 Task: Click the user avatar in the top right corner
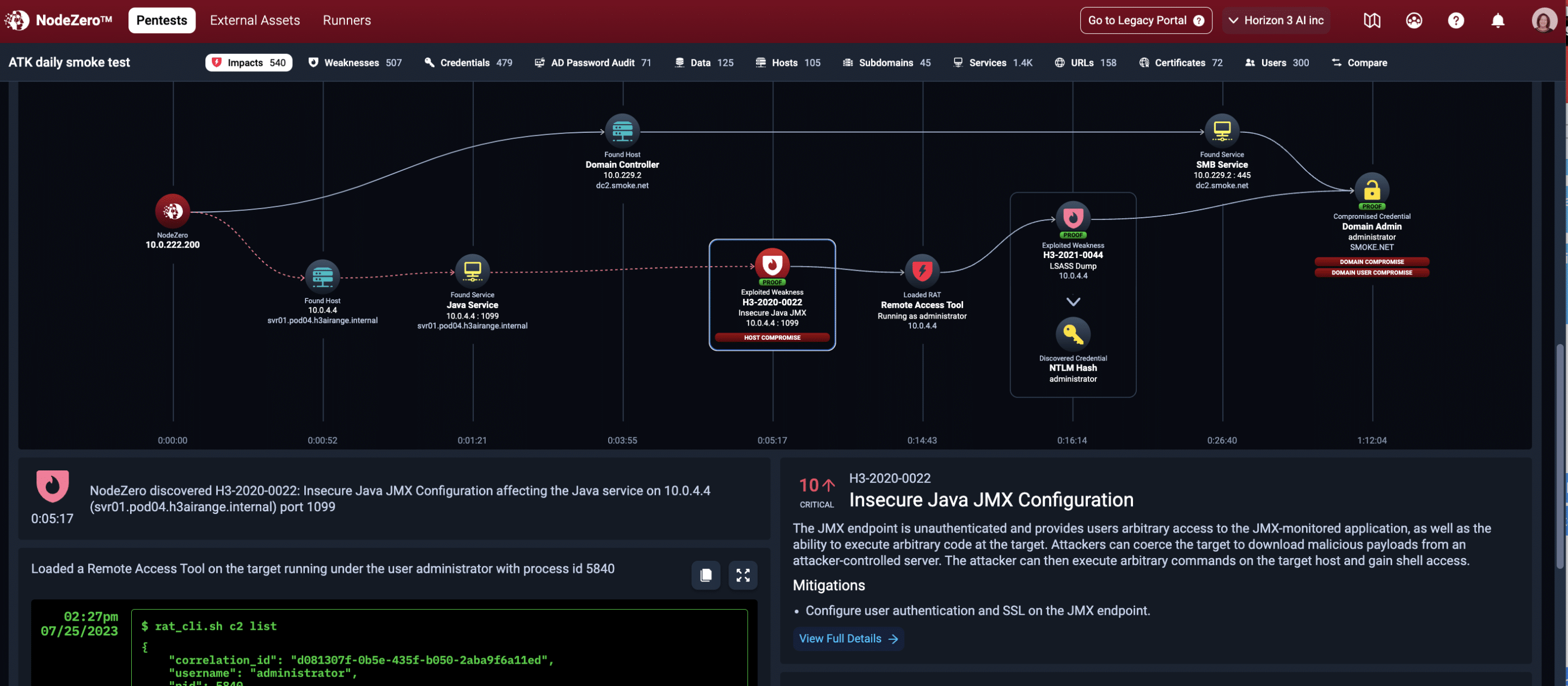coord(1544,20)
